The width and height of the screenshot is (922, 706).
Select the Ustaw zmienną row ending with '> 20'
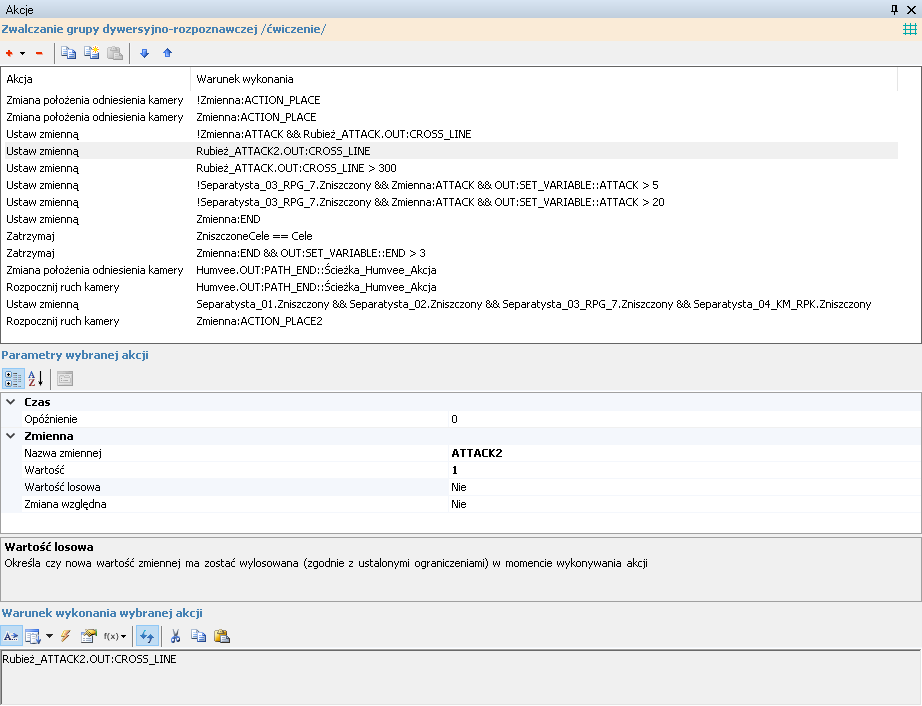click(x=451, y=202)
